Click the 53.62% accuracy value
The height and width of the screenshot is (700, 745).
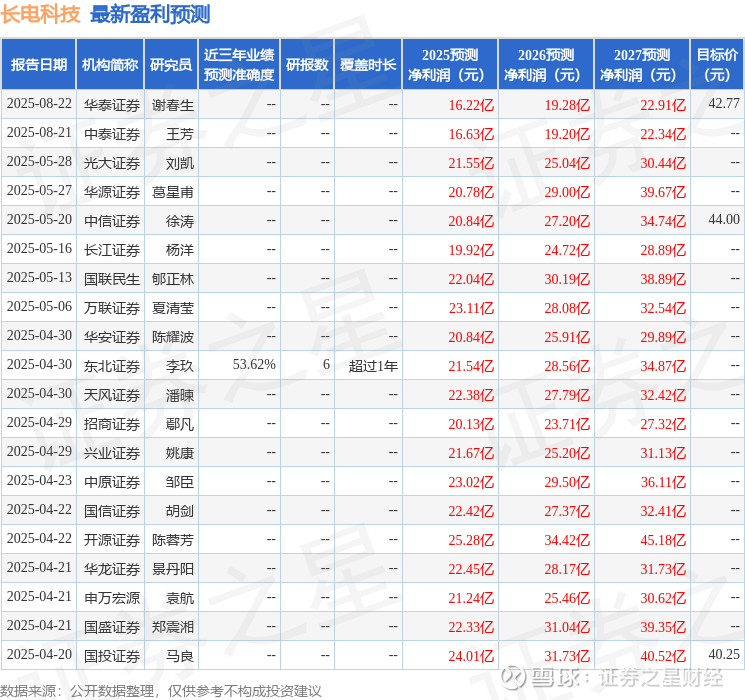point(254,364)
